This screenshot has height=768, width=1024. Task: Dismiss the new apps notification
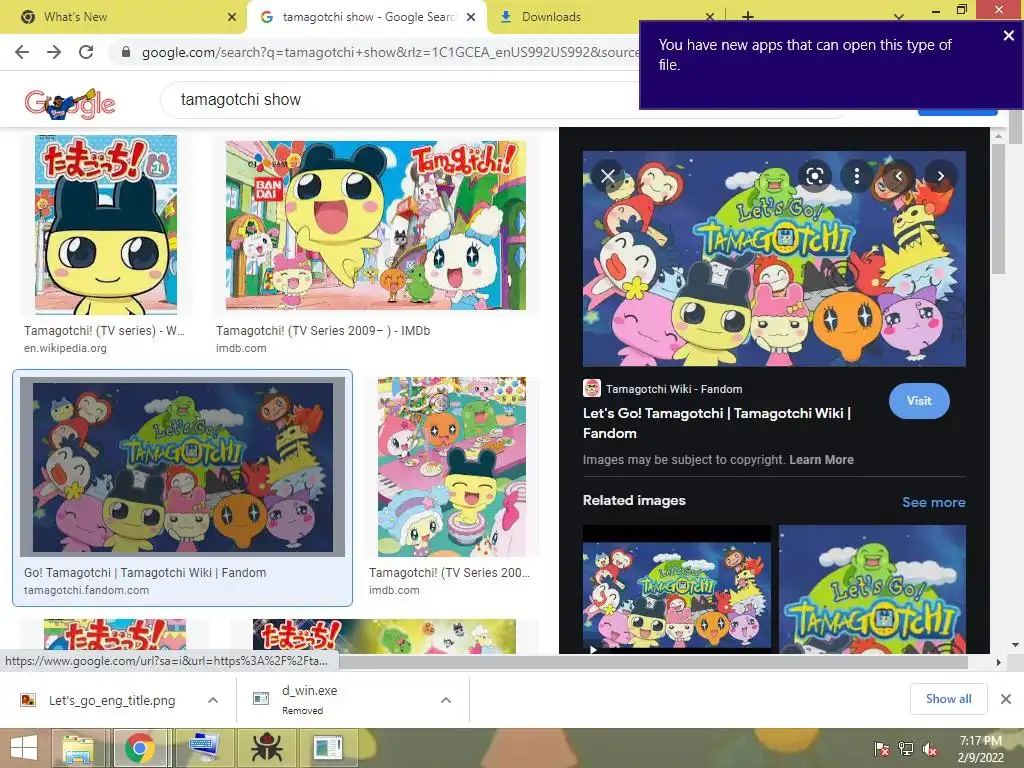click(x=1008, y=36)
